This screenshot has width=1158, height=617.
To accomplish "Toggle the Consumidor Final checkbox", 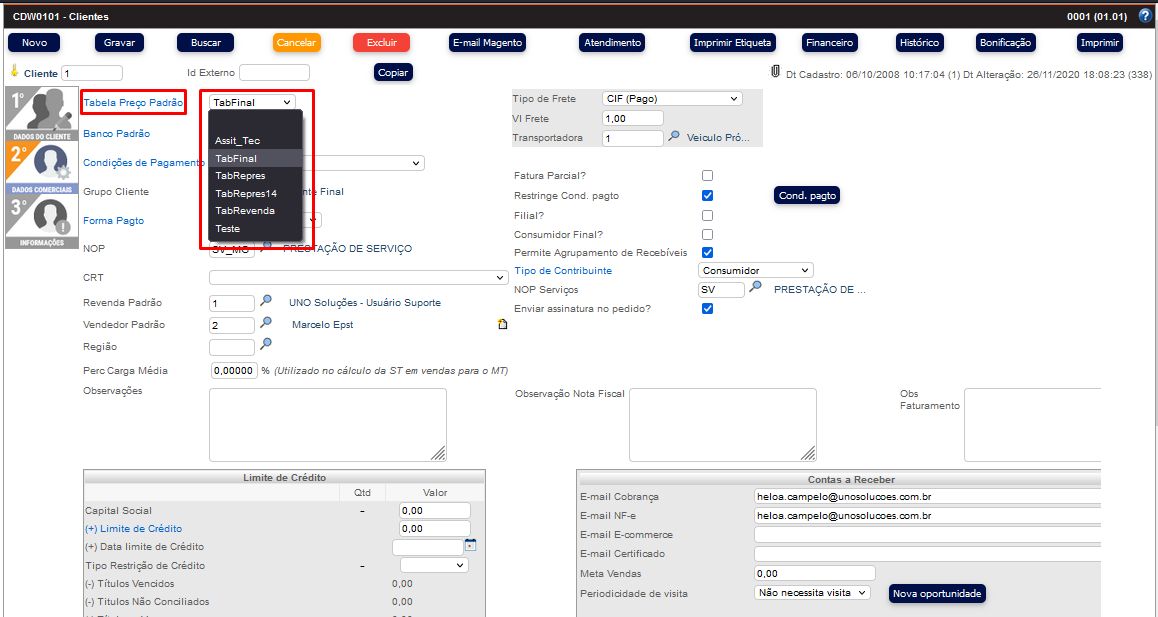I will pyautogui.click(x=708, y=234).
